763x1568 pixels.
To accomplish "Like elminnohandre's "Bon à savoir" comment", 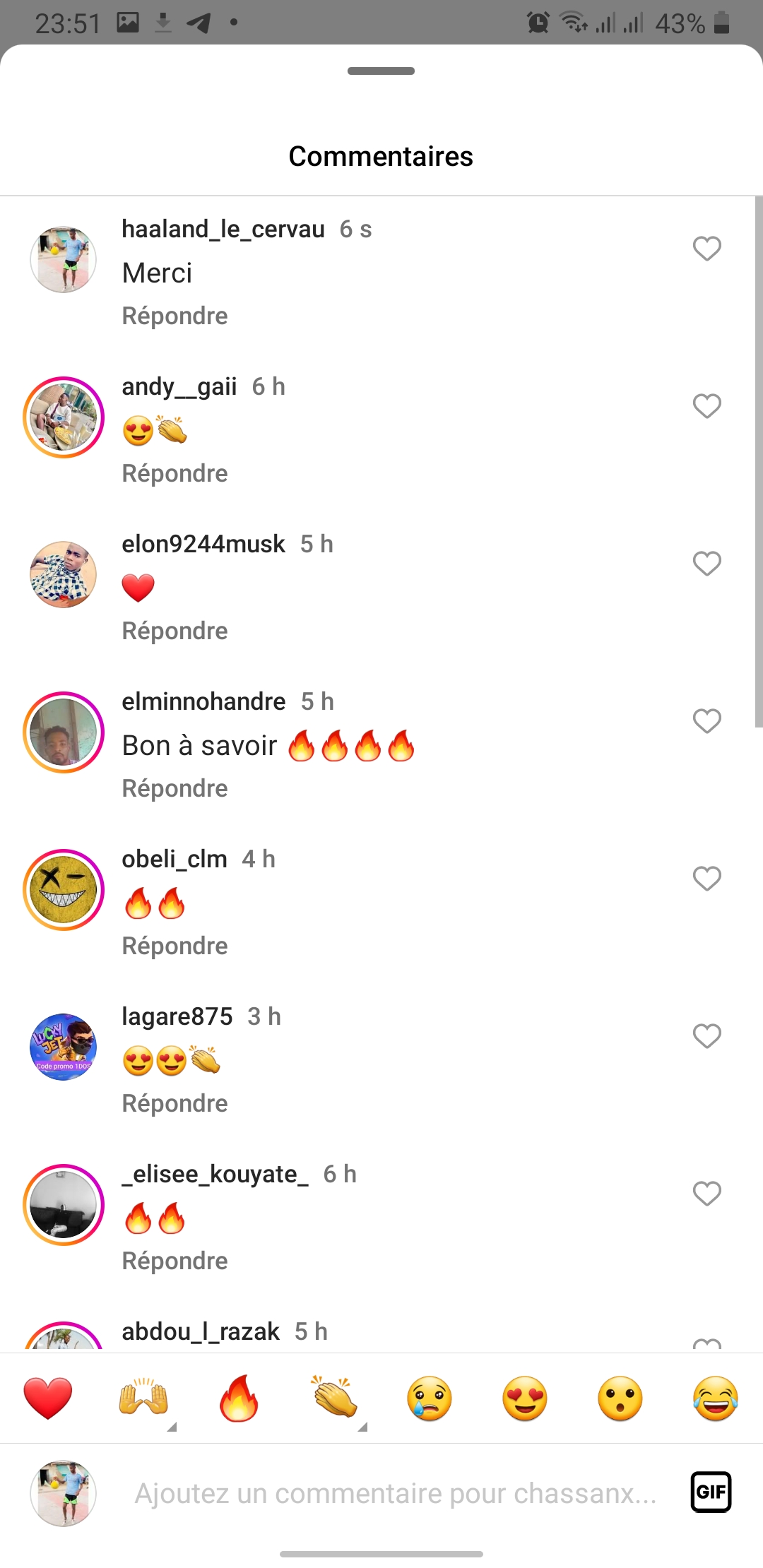I will point(706,721).
